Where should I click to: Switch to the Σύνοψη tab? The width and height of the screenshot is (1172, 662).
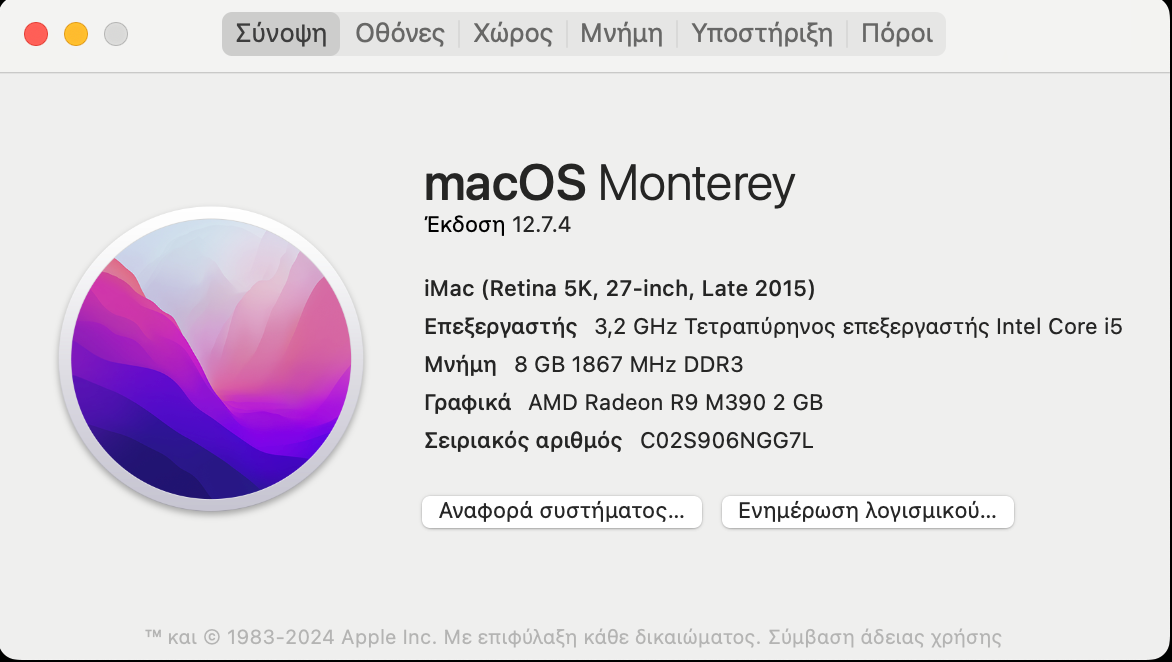pyautogui.click(x=281, y=34)
